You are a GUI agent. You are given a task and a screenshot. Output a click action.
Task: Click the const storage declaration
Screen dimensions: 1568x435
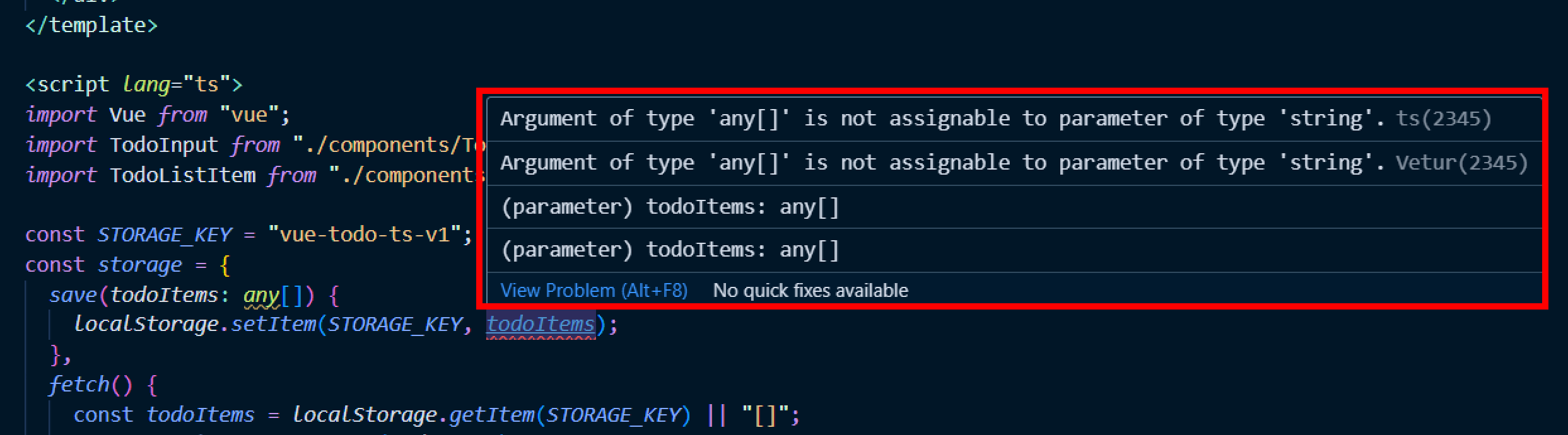click(127, 265)
